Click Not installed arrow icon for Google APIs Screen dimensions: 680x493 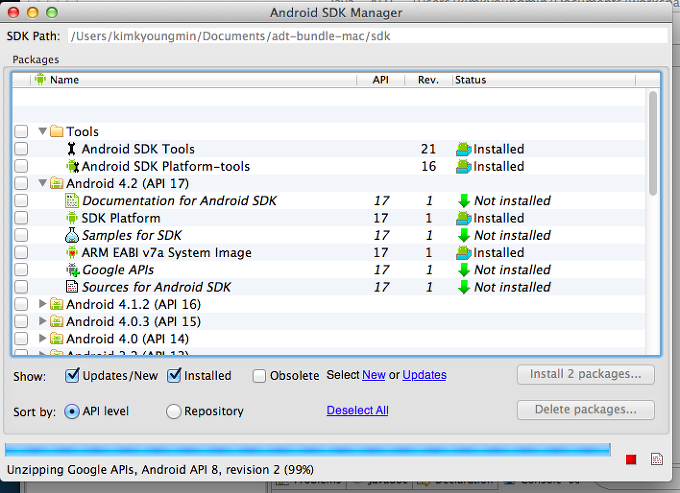(464, 270)
